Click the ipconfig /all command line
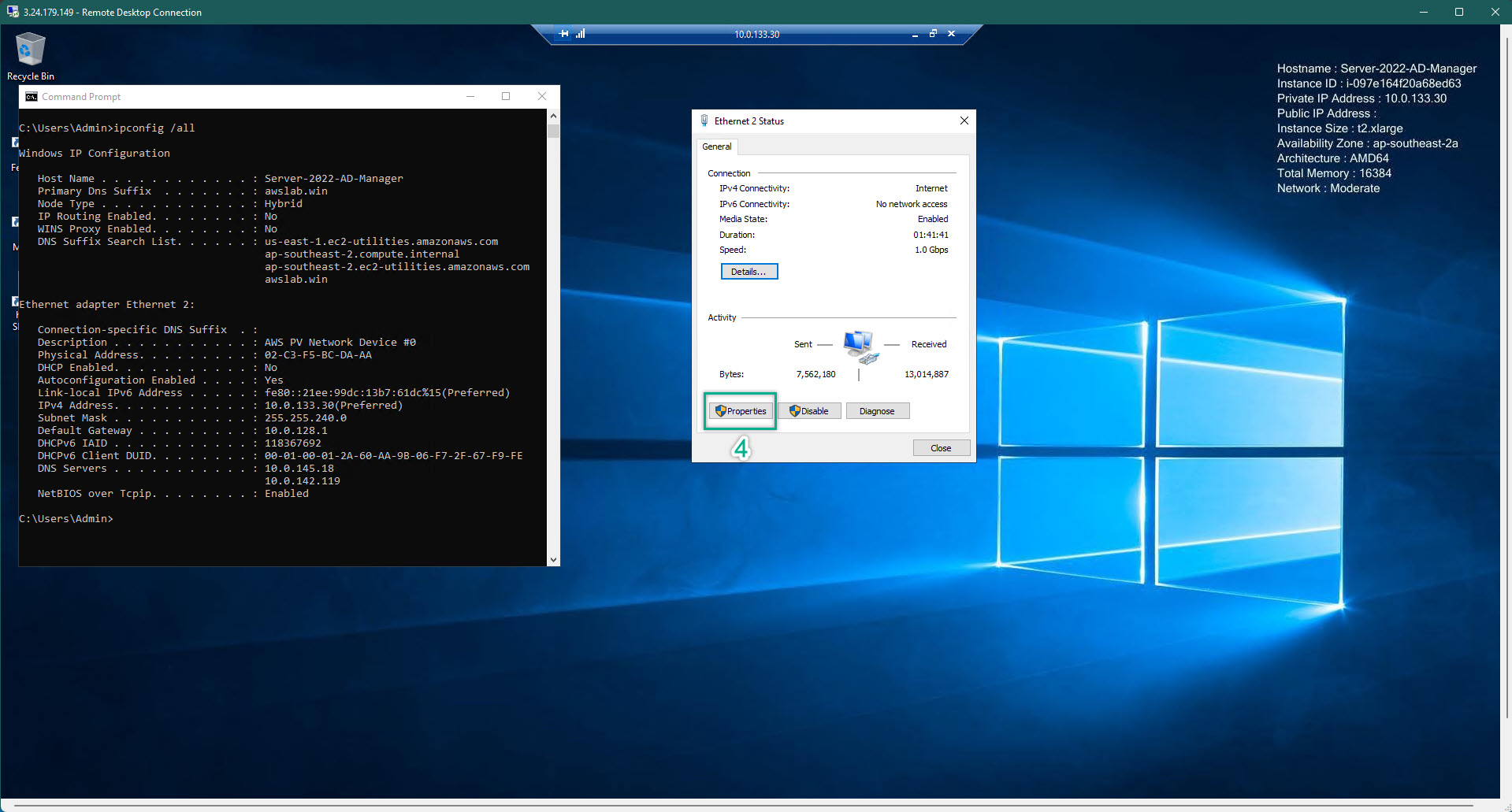 [106, 128]
